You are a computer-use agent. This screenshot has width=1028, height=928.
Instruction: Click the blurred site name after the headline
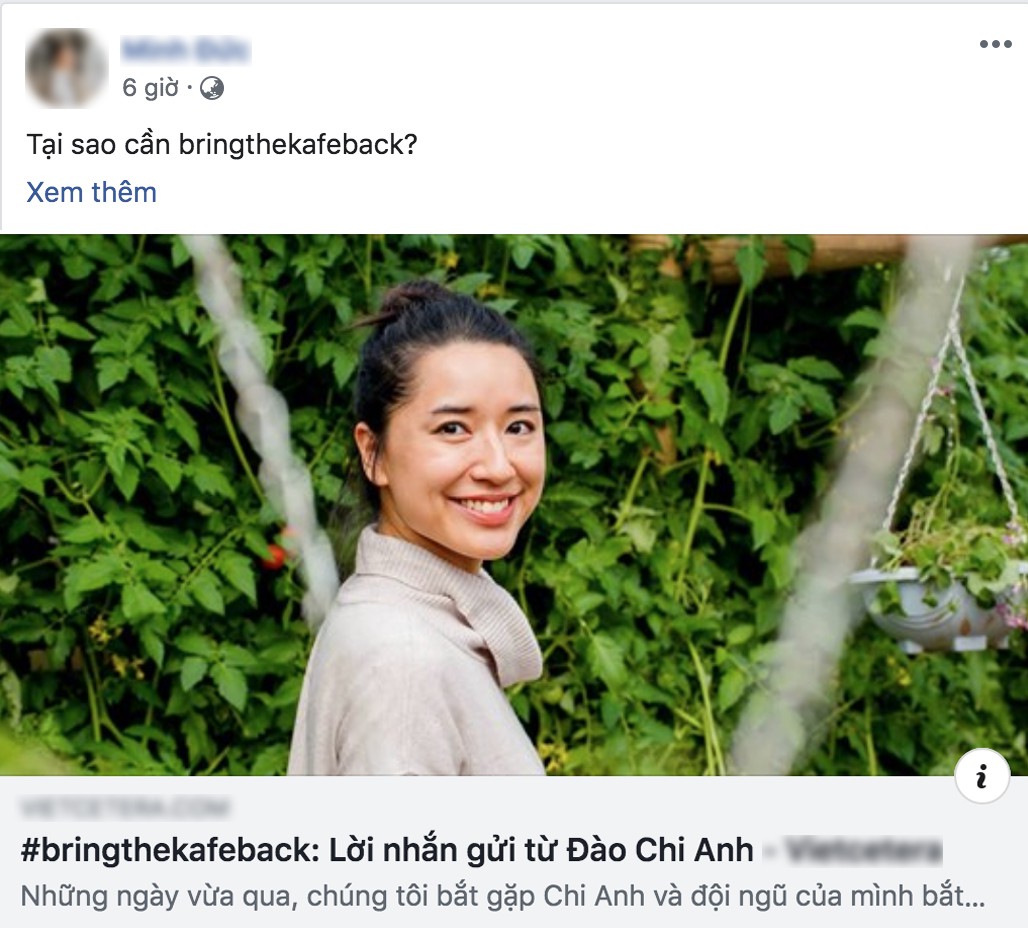864,850
